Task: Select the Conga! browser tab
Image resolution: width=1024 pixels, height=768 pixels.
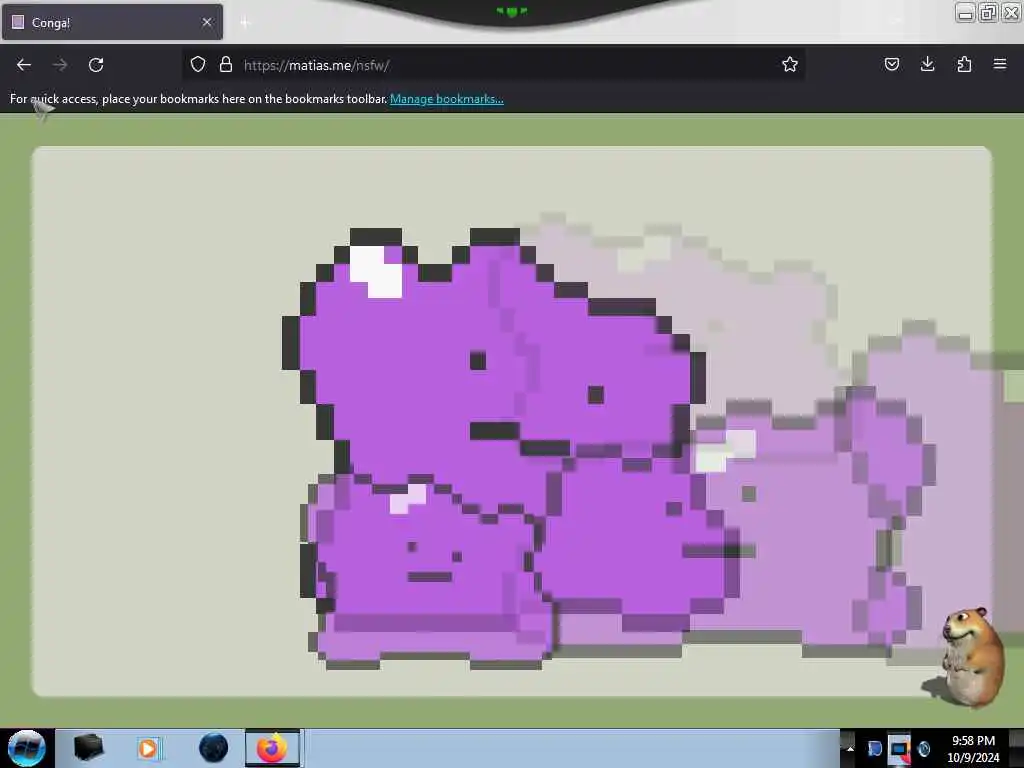Action: pos(112,22)
